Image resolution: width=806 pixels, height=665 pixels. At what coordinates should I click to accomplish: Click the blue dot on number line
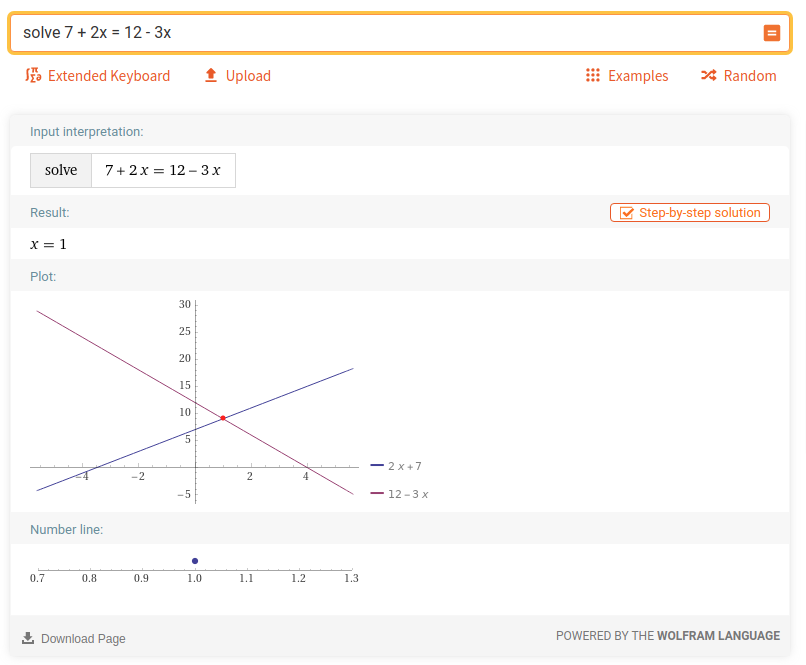[195, 561]
